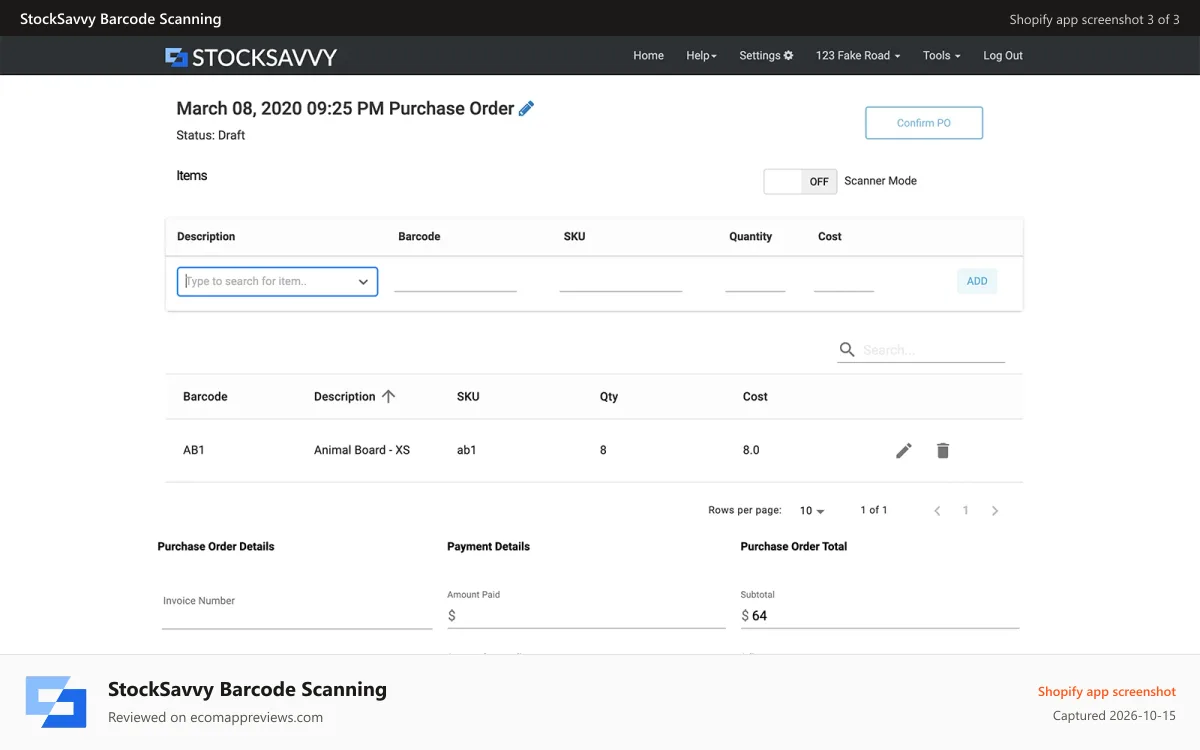Viewport: 1200px width, 750px height.
Task: Click 'Payment Details' heading
Action: tap(489, 547)
